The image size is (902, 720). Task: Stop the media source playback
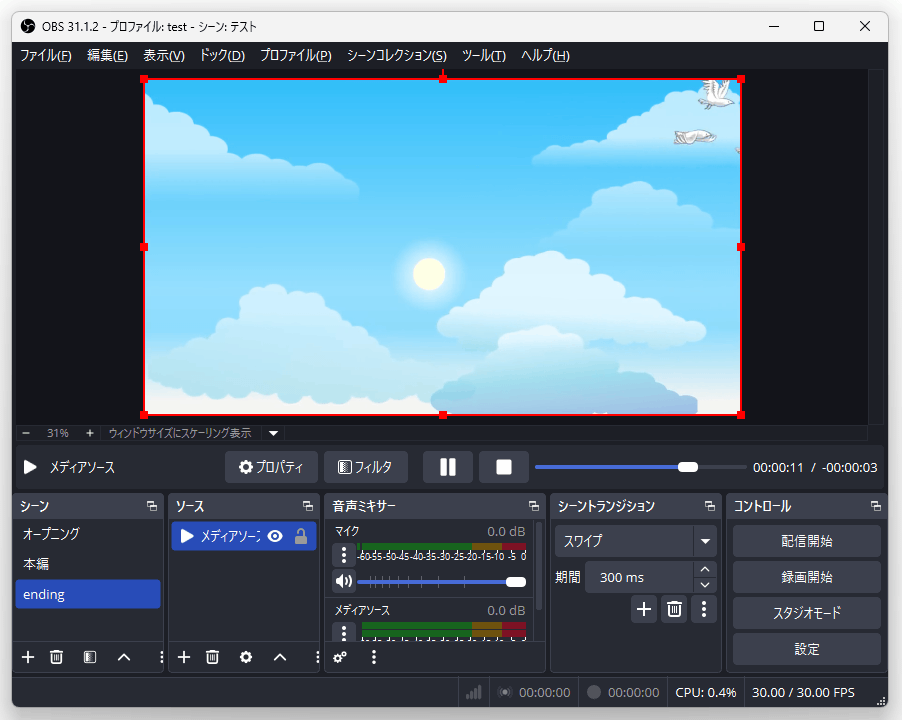(x=503, y=467)
